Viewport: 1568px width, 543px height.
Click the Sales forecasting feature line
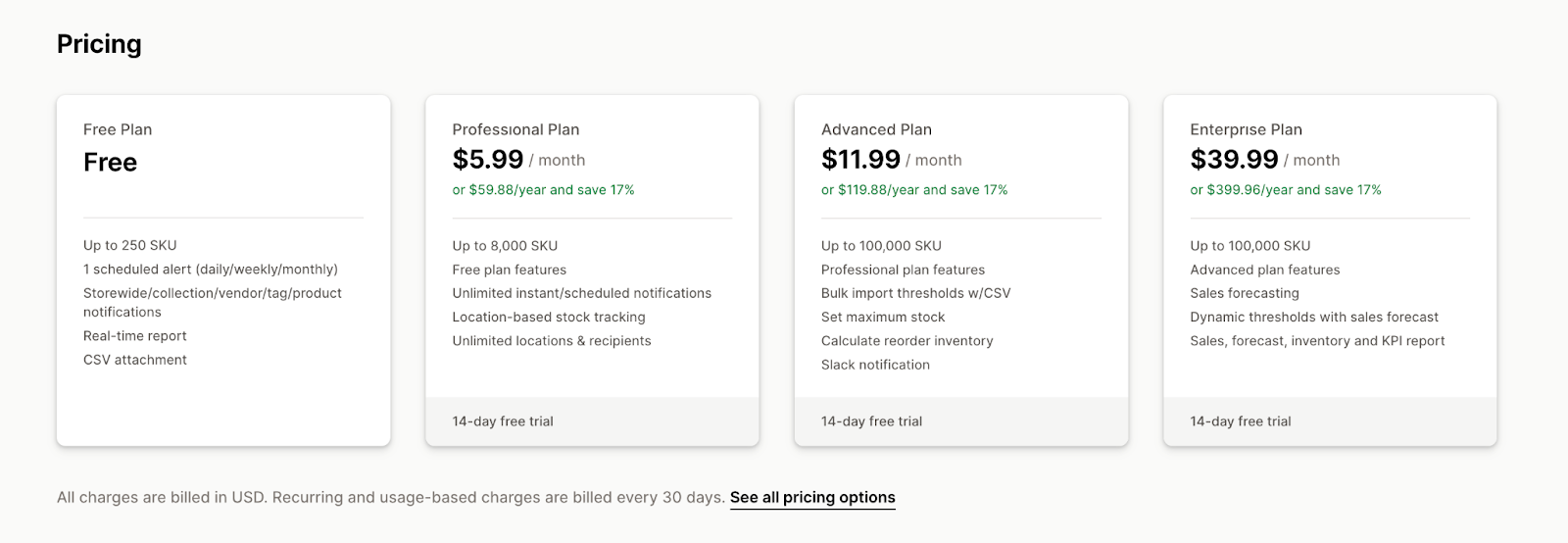coord(1244,293)
